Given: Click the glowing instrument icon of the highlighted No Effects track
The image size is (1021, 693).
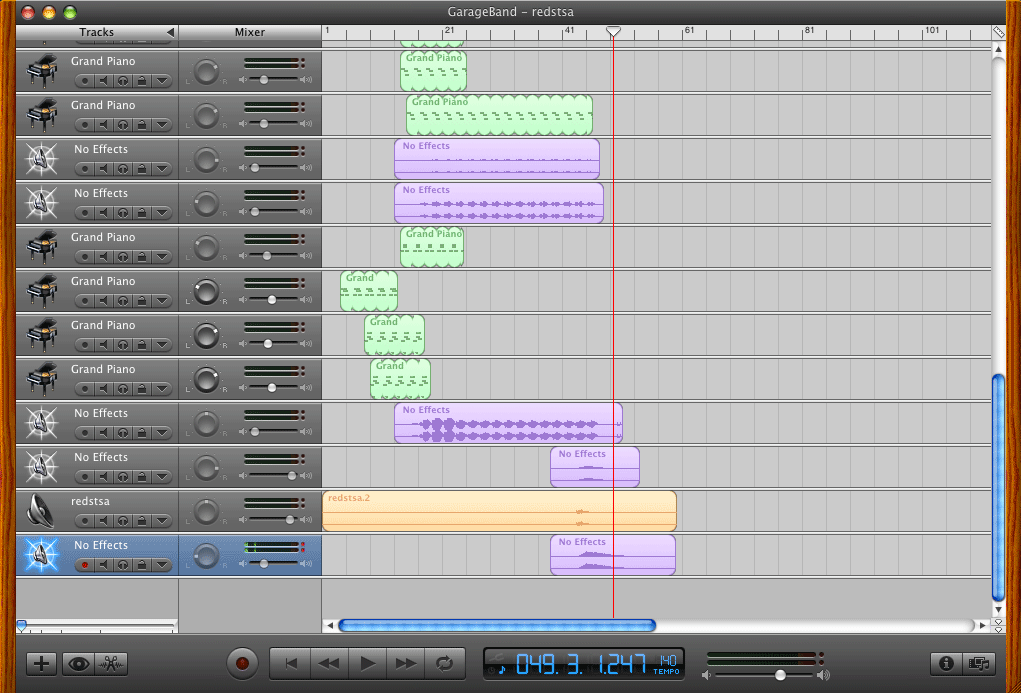Looking at the screenshot, I should (x=42, y=555).
